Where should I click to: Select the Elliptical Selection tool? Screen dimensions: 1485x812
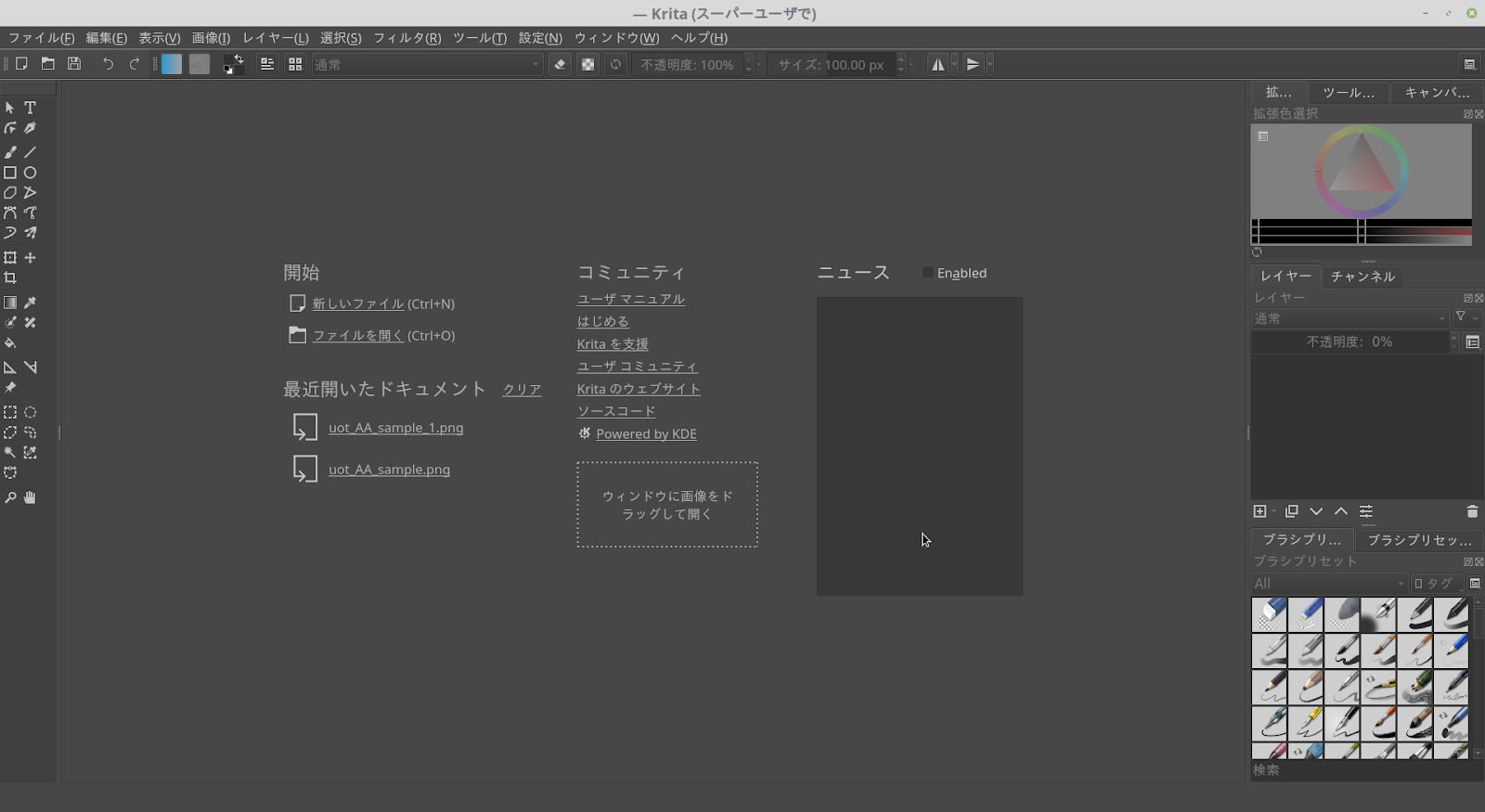coord(30,412)
